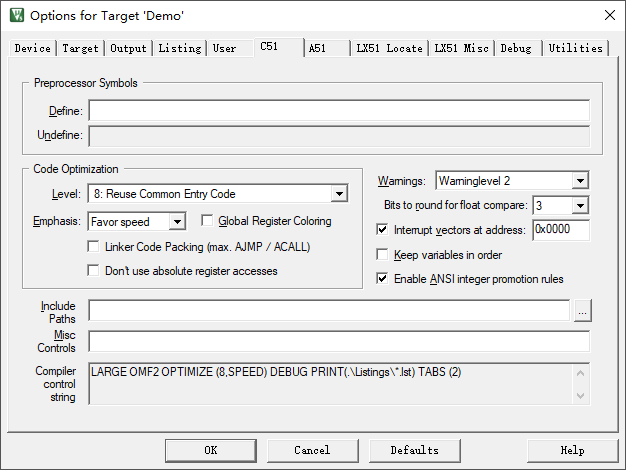The height and width of the screenshot is (470, 626).
Task: Click the browse button for Include Paths
Action: 582,311
